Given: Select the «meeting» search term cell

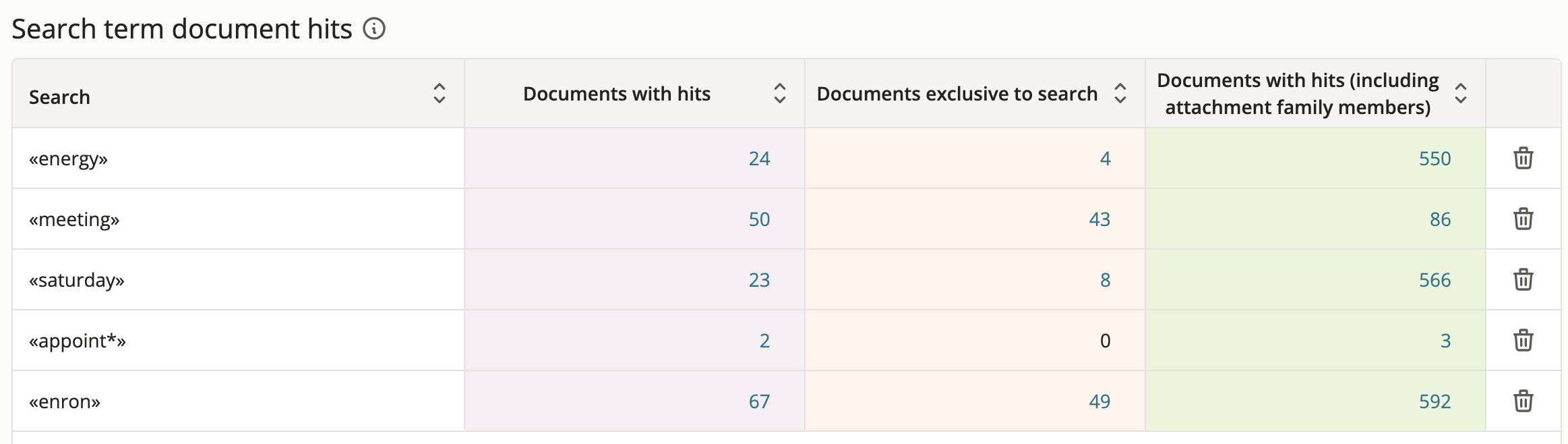Looking at the screenshot, I should (74, 219).
